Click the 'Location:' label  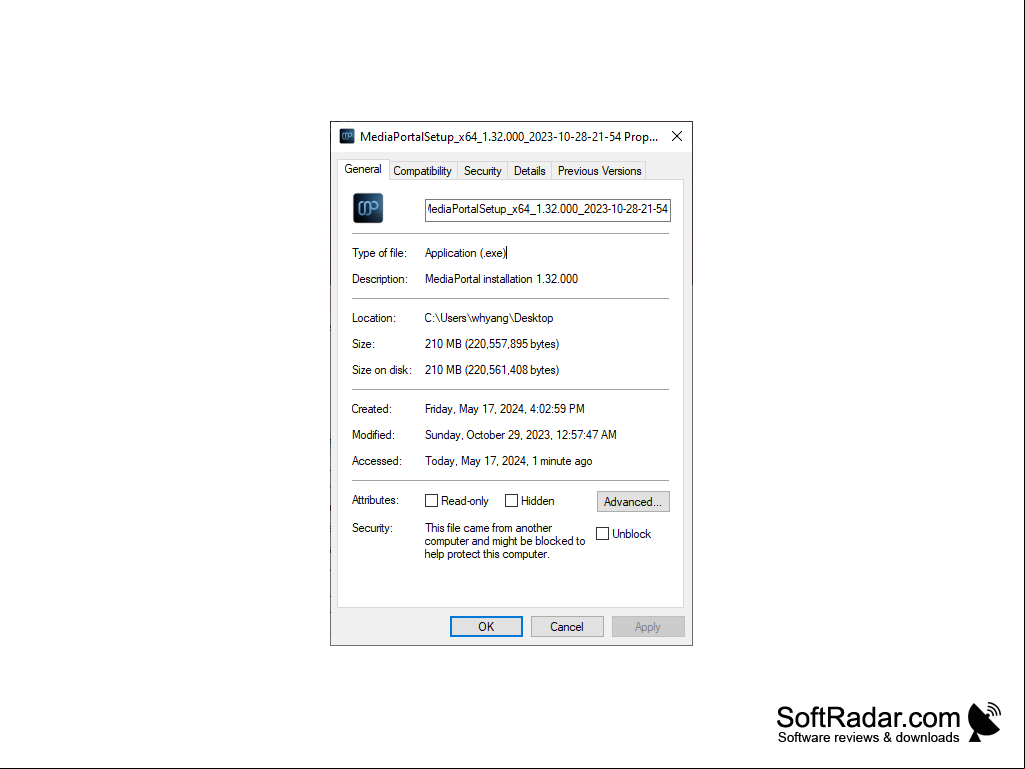click(374, 318)
